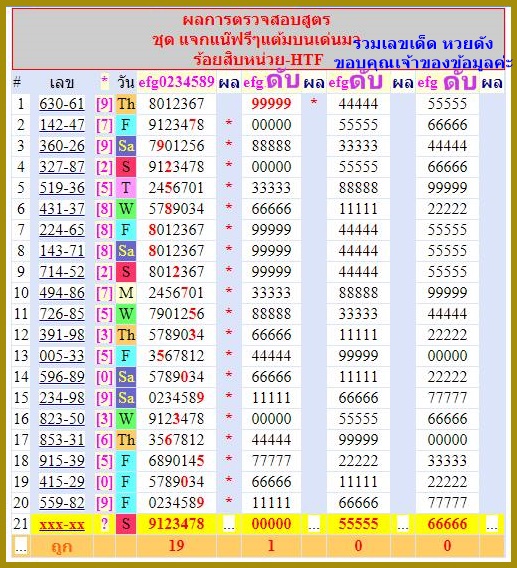This screenshot has height=568, width=517.
Task: Click the red xxx-xx link in row 21
Action: point(62,524)
